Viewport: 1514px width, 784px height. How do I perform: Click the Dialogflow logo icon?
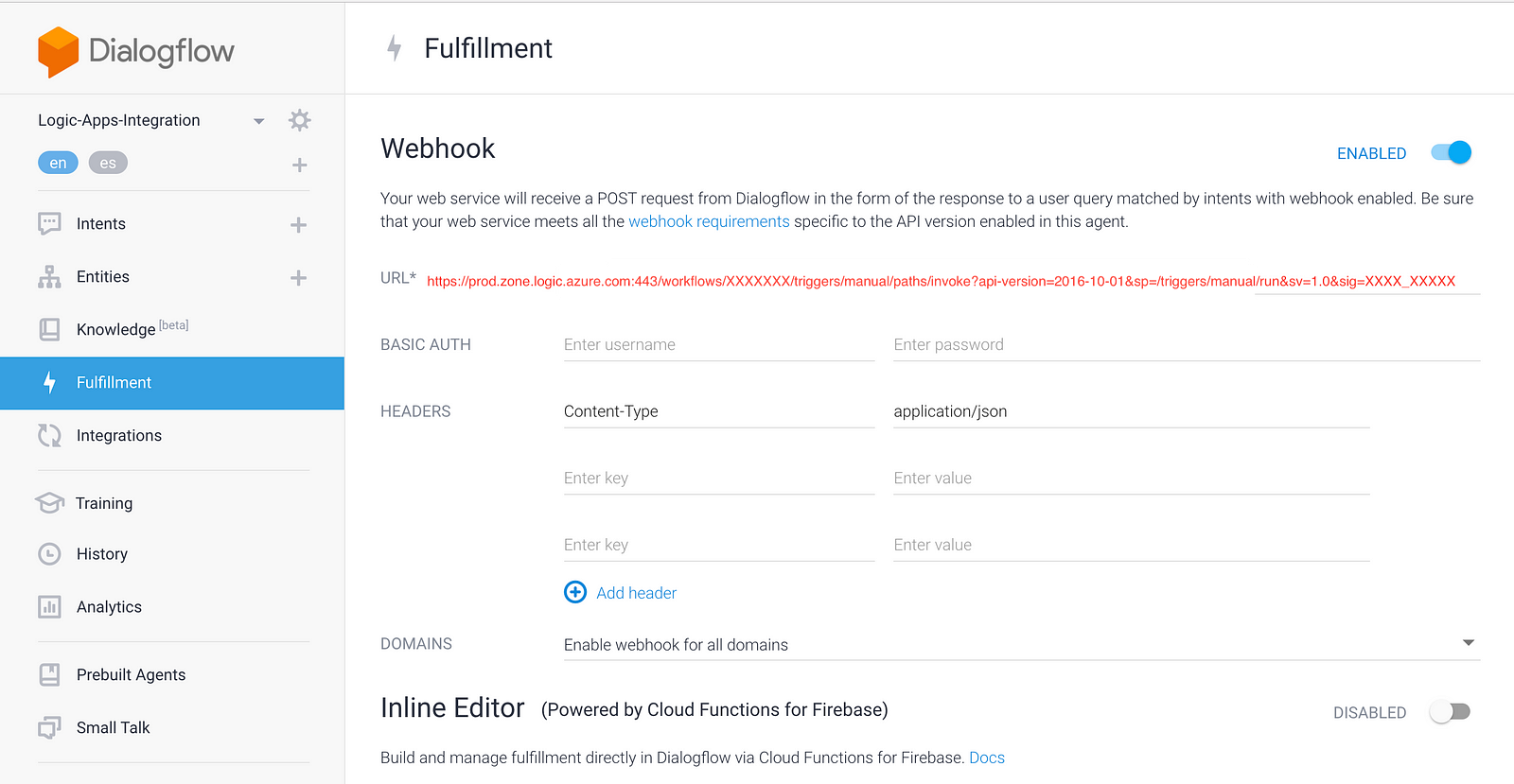point(58,51)
